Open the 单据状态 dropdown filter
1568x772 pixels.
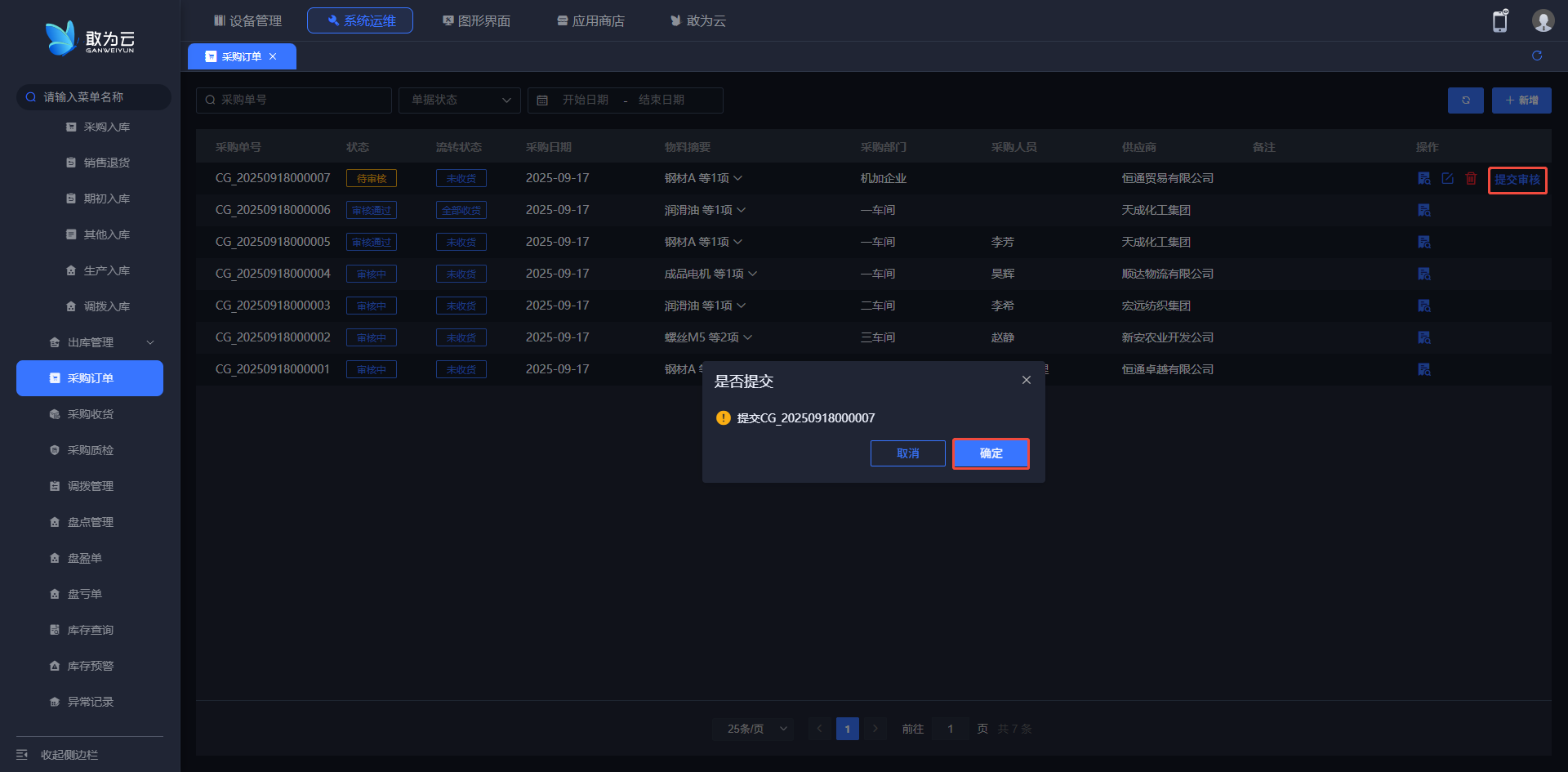click(x=459, y=100)
